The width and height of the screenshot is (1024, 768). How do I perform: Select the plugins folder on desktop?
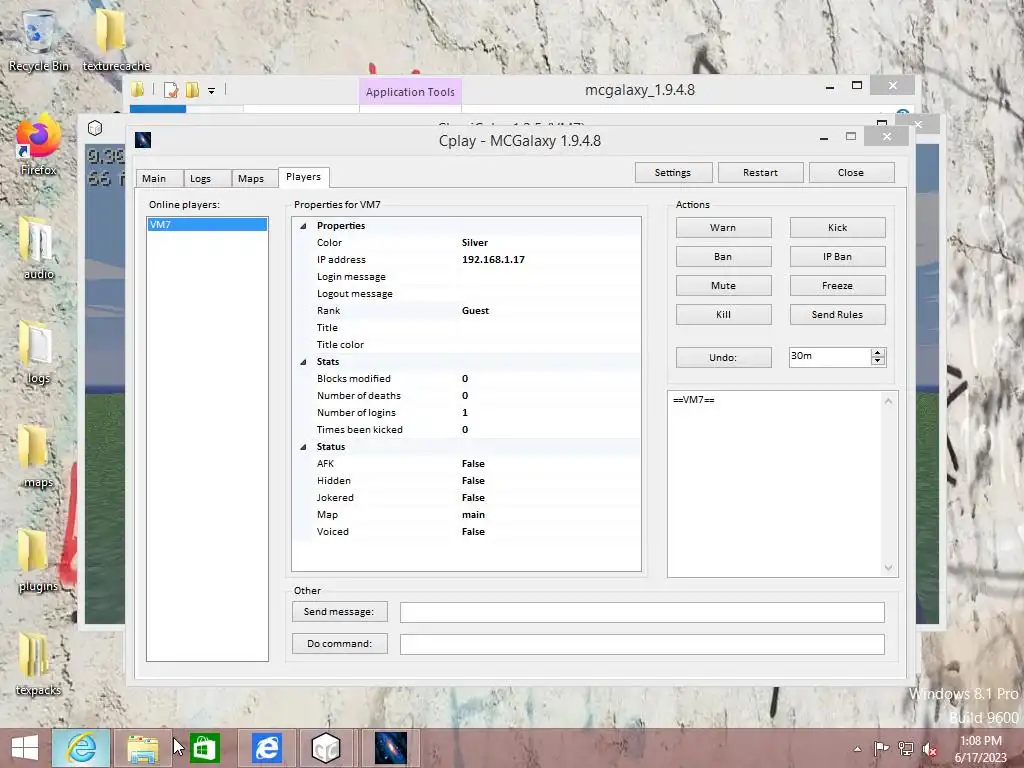coord(39,562)
